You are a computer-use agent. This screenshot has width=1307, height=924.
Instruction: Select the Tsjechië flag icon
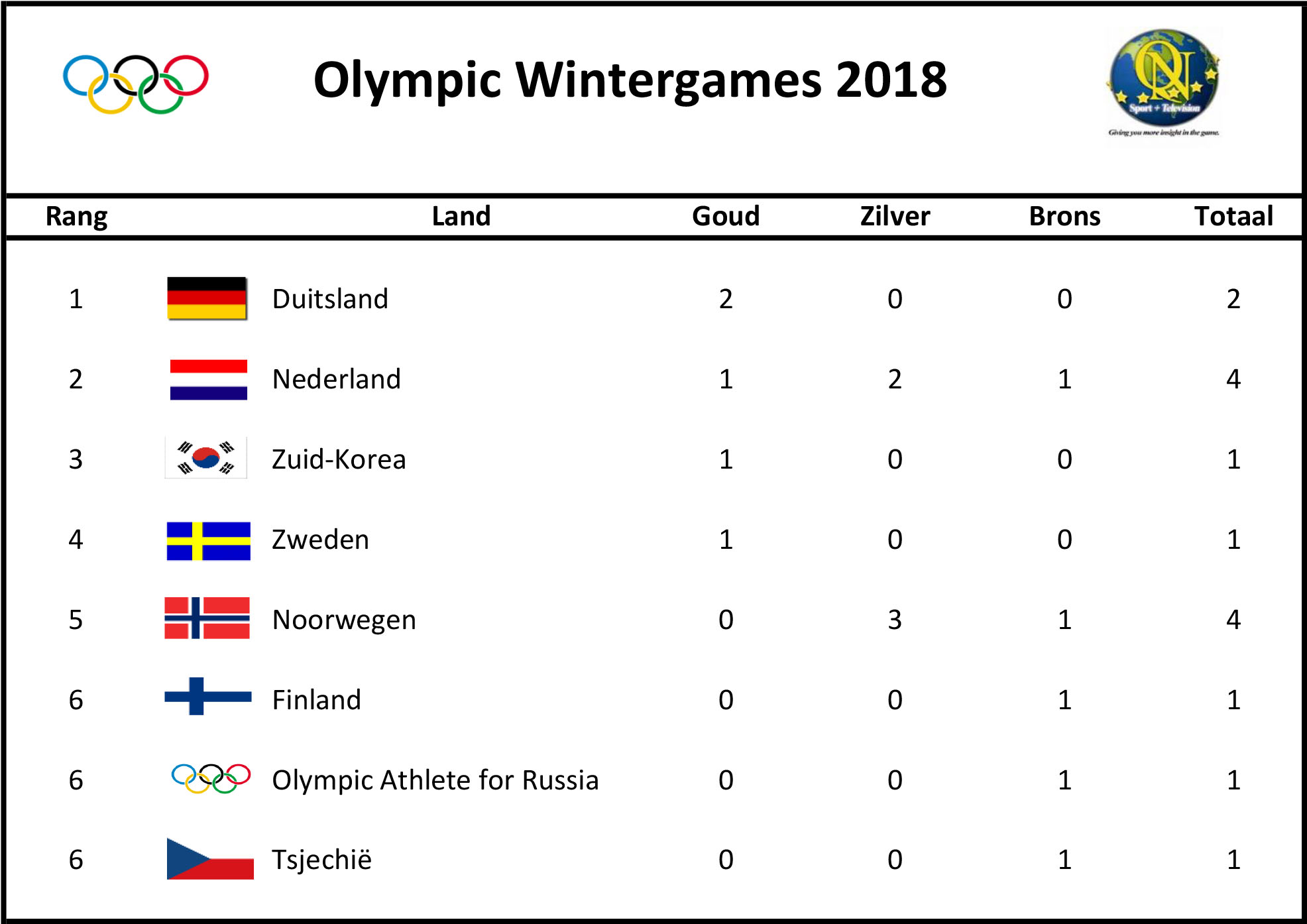[210, 859]
